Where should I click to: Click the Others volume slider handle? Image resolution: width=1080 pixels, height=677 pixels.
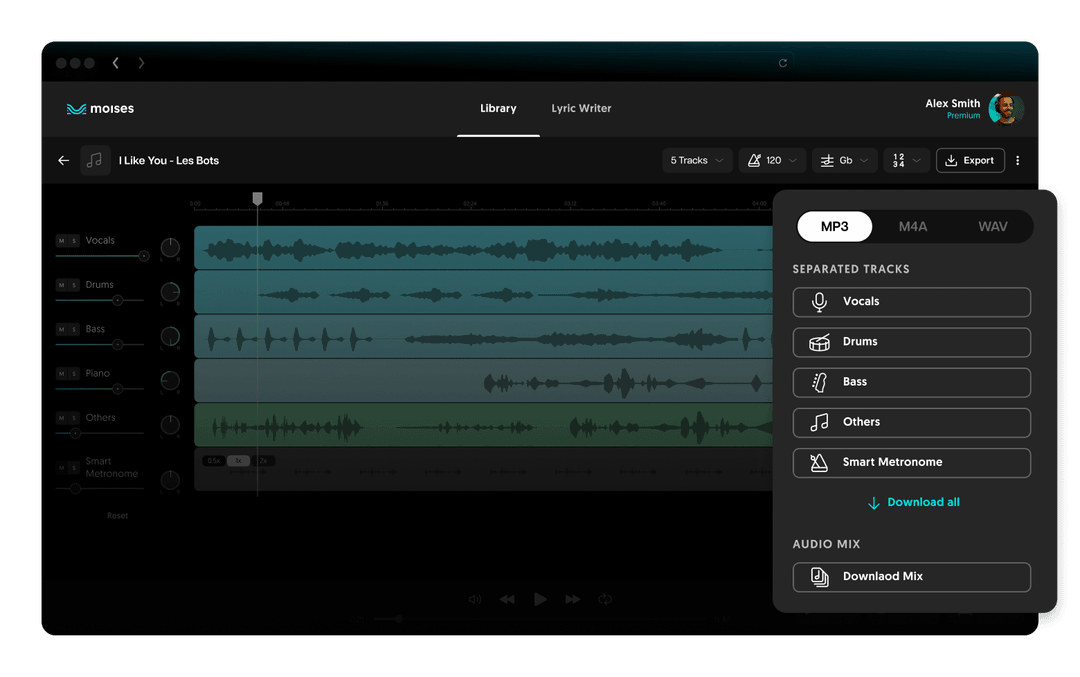76,433
